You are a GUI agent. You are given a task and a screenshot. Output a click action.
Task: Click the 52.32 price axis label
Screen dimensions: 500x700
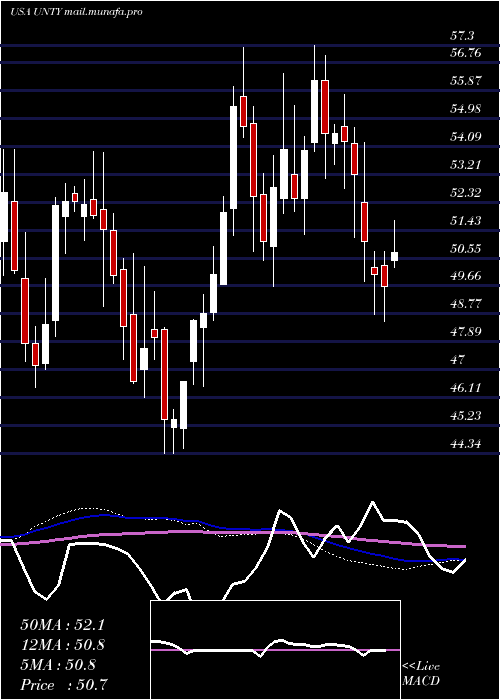point(466,193)
